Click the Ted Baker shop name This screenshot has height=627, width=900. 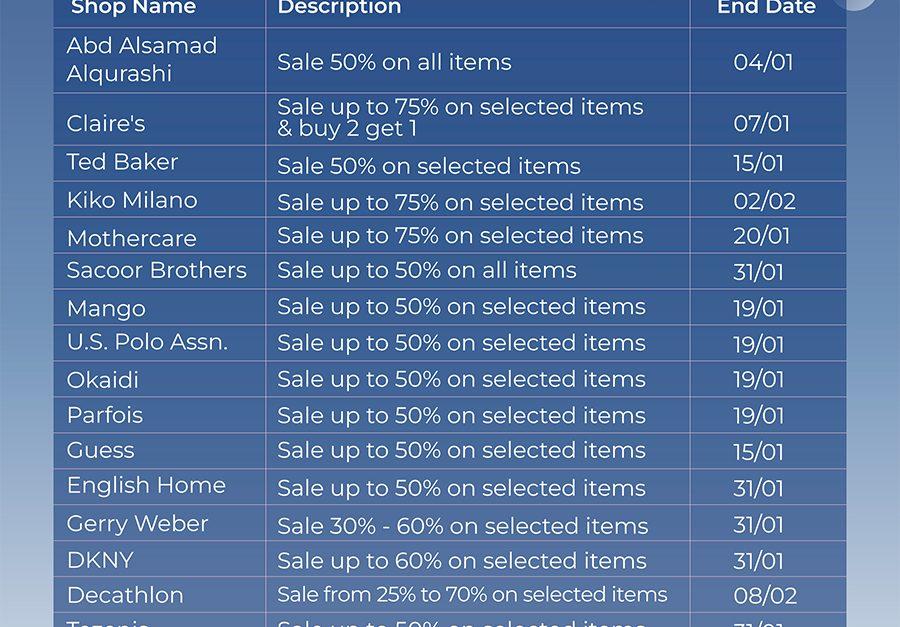pyautogui.click(x=122, y=162)
